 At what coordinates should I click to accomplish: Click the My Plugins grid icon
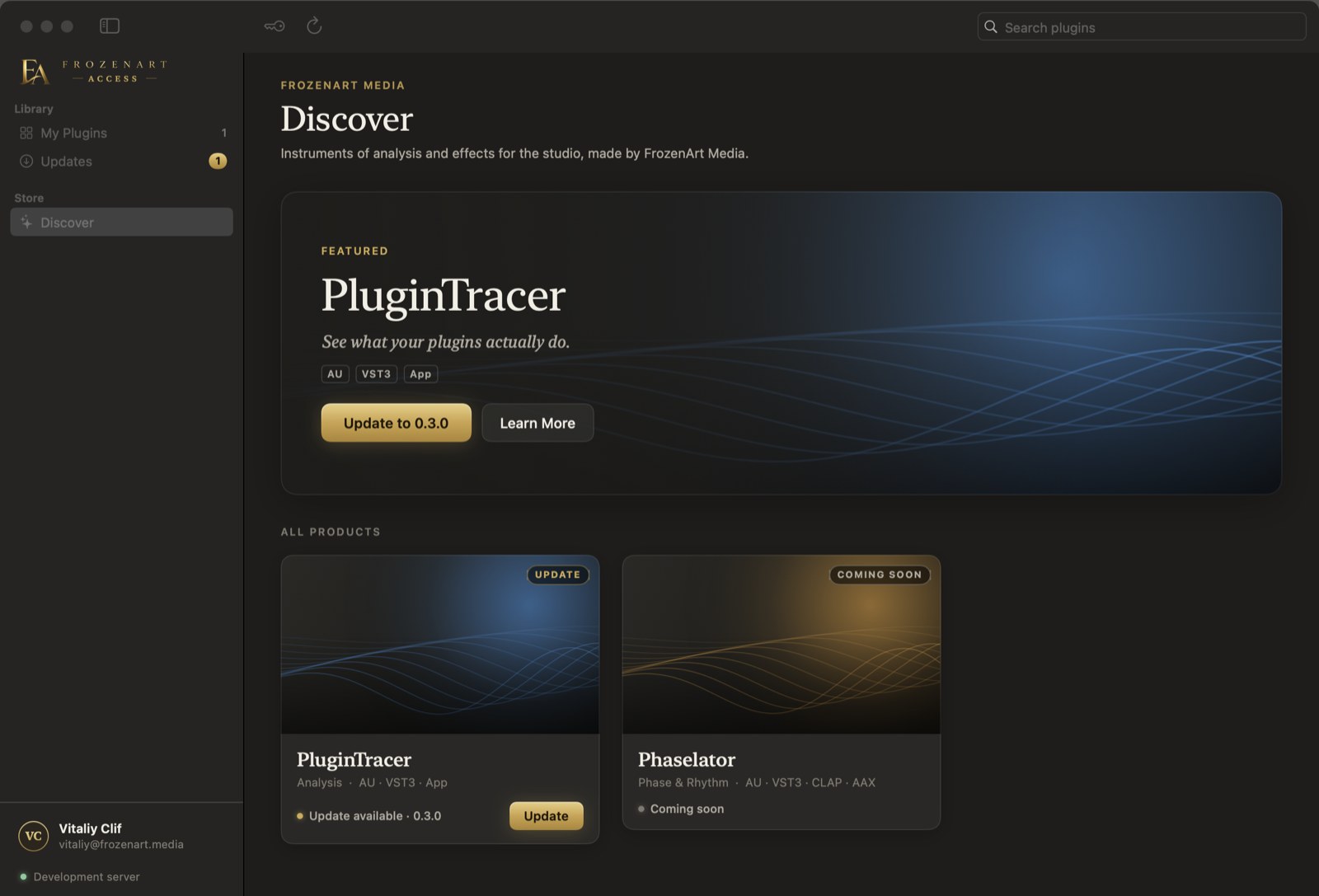click(x=26, y=133)
